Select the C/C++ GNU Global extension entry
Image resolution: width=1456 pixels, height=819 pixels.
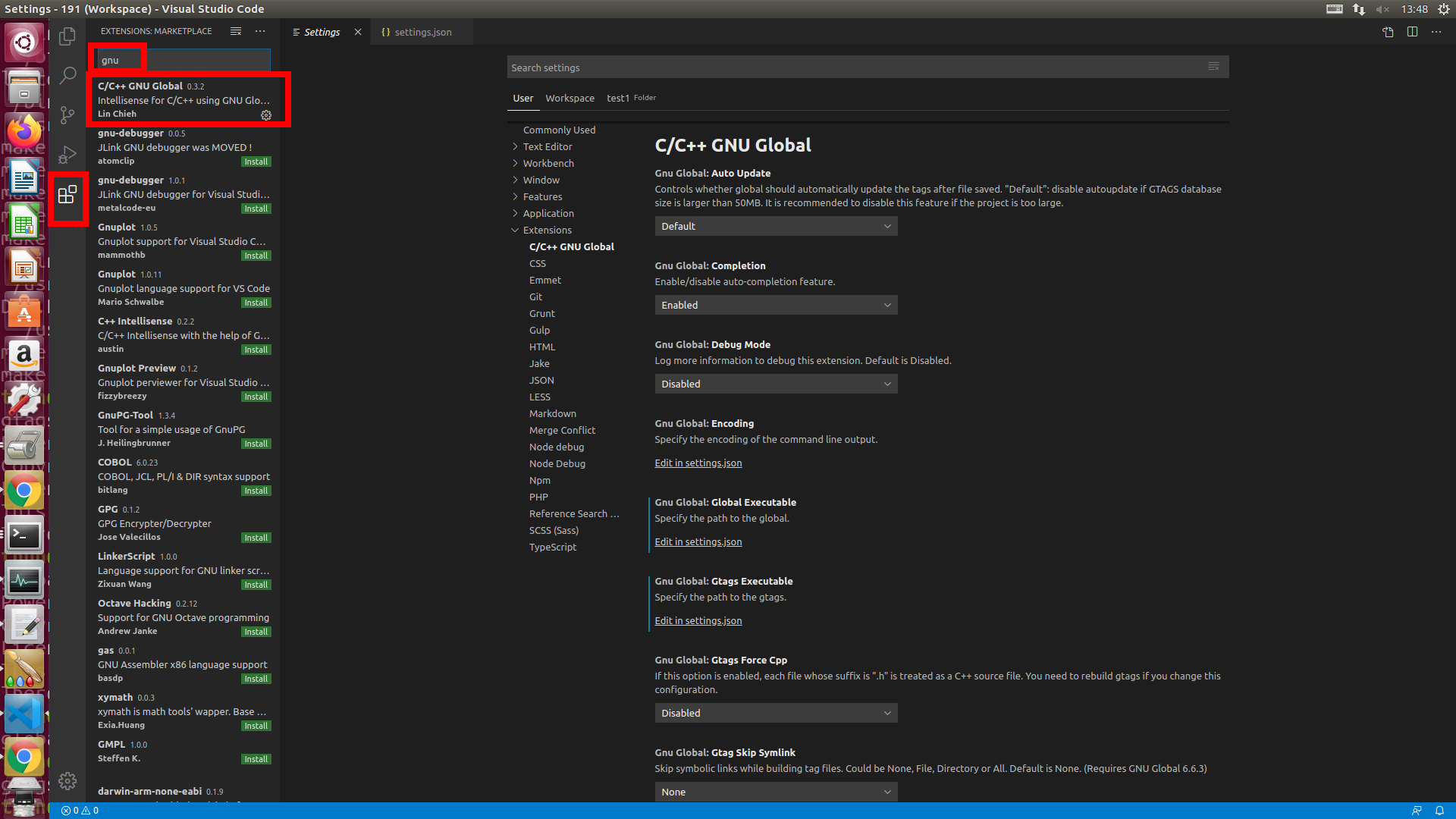coord(183,99)
